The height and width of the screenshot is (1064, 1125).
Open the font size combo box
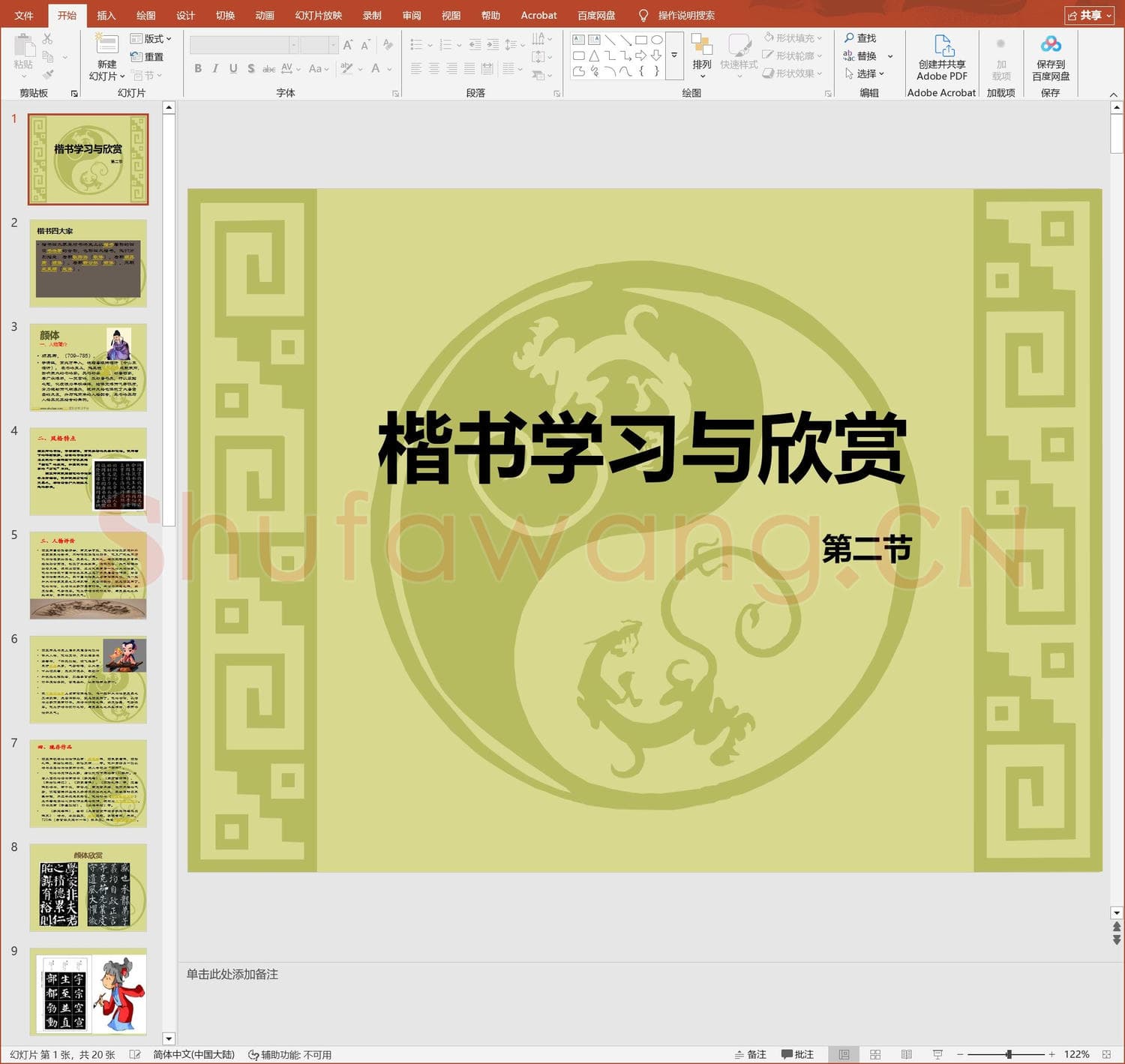pyautogui.click(x=319, y=45)
